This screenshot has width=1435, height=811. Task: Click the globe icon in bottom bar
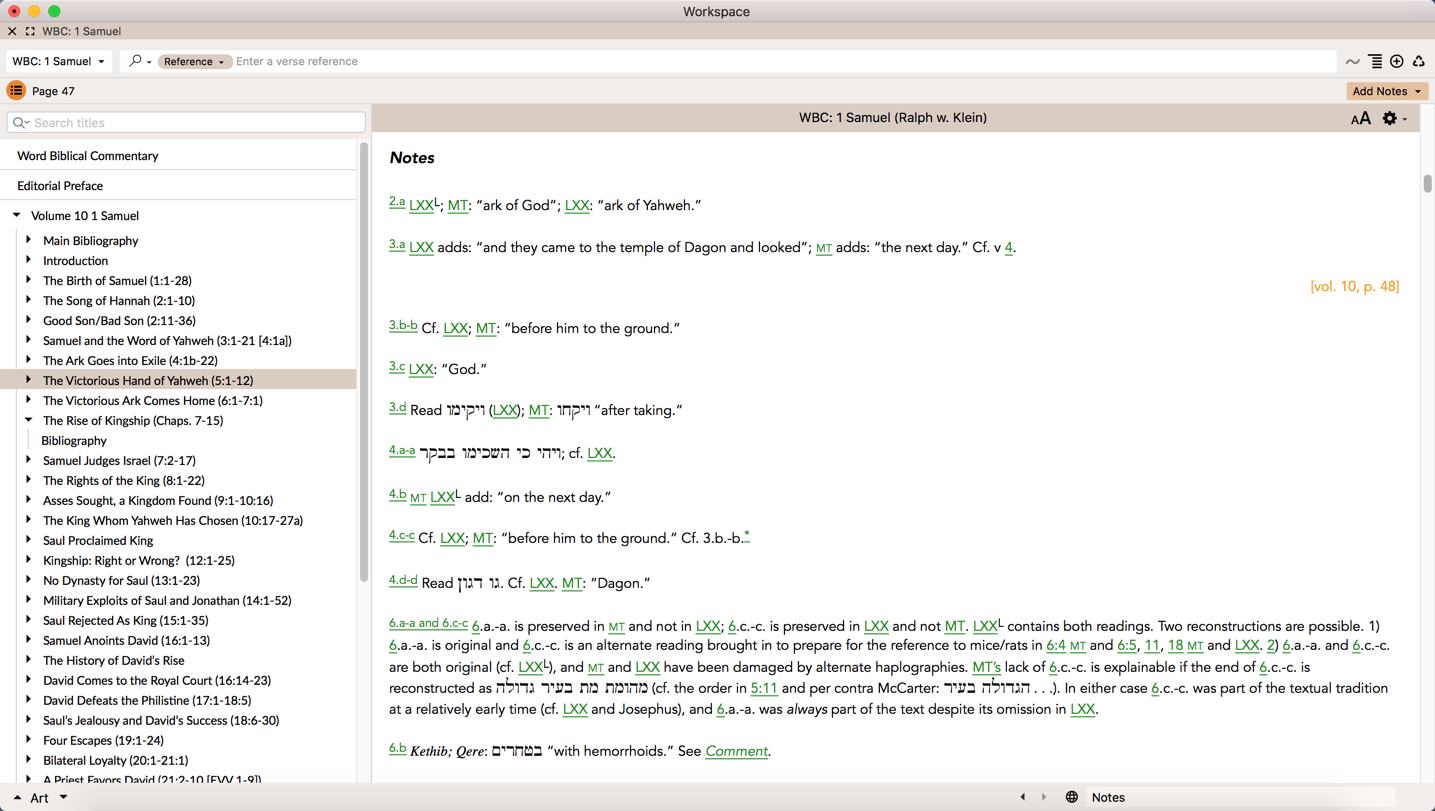(1071, 797)
